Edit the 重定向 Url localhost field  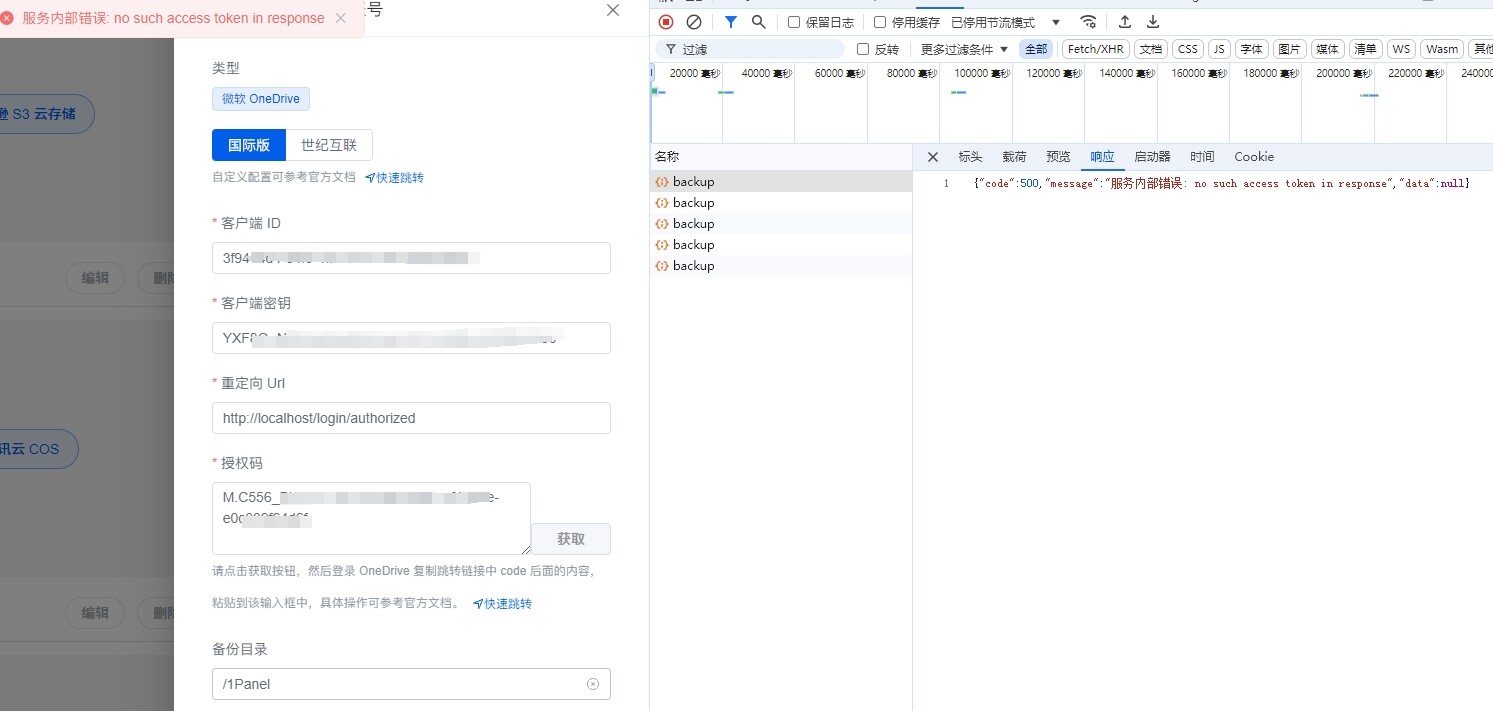[x=411, y=418]
